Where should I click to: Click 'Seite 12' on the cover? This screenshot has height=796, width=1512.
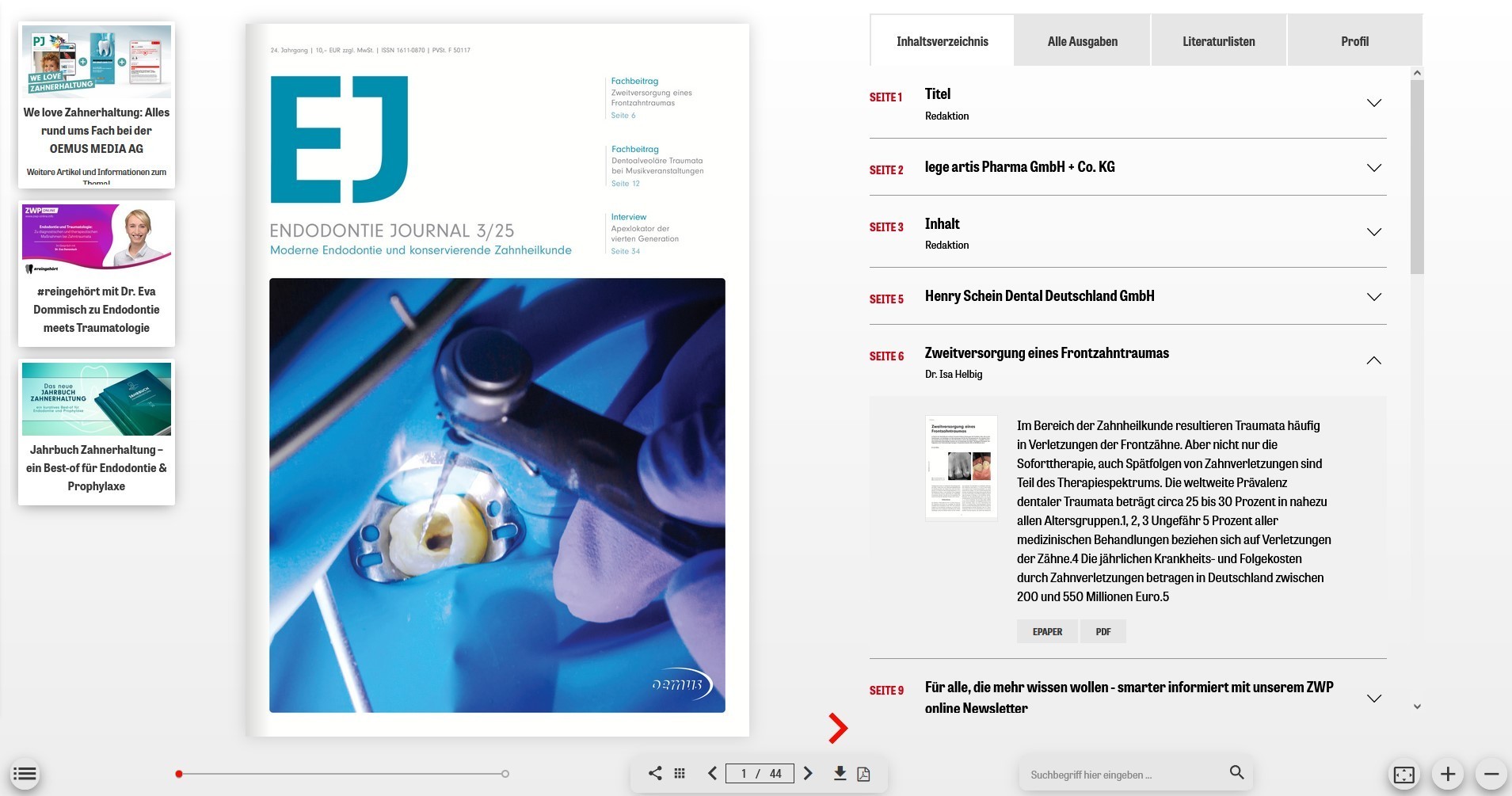point(625,183)
